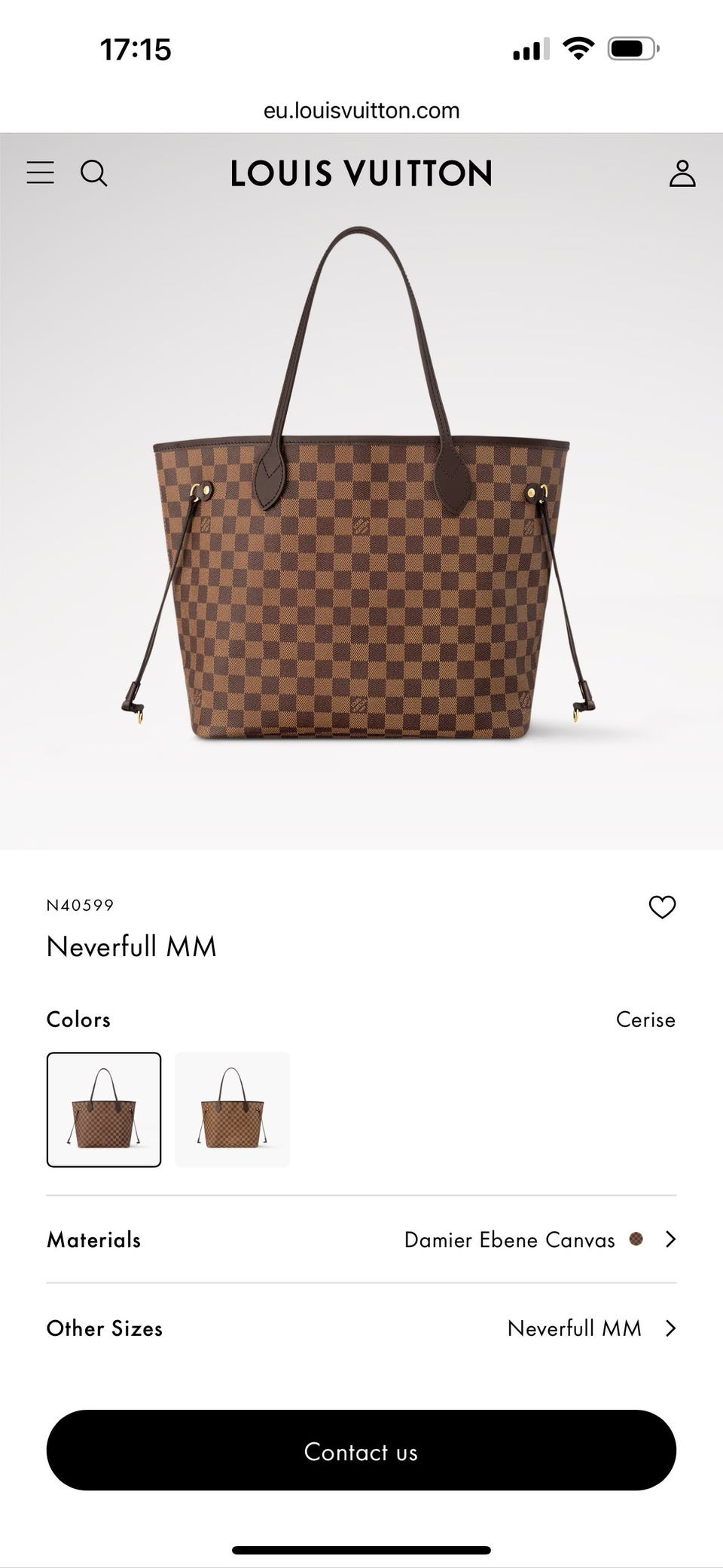Tap the Contact us button
This screenshot has width=723, height=1568.
361,1450
